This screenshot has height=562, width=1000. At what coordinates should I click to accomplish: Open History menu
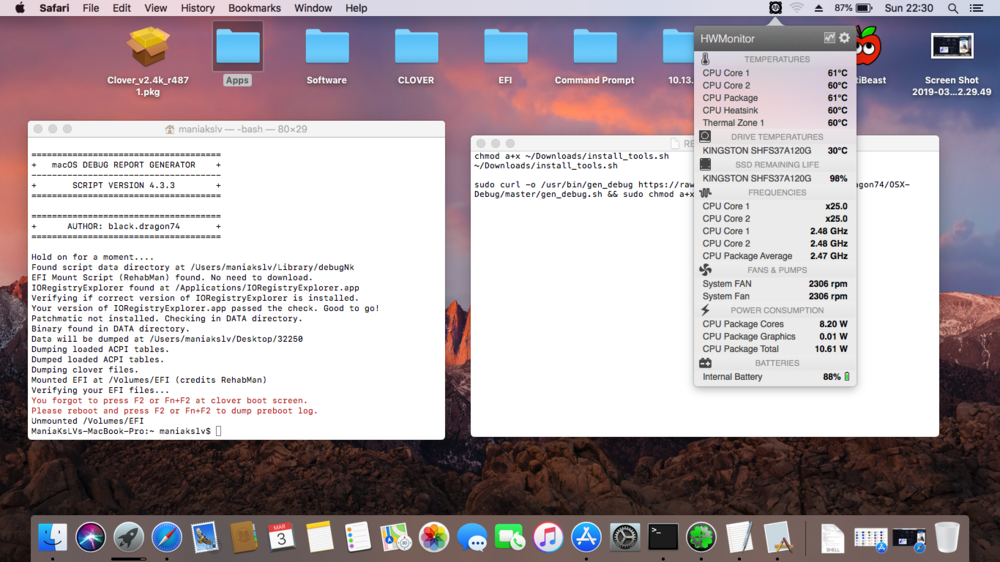197,8
